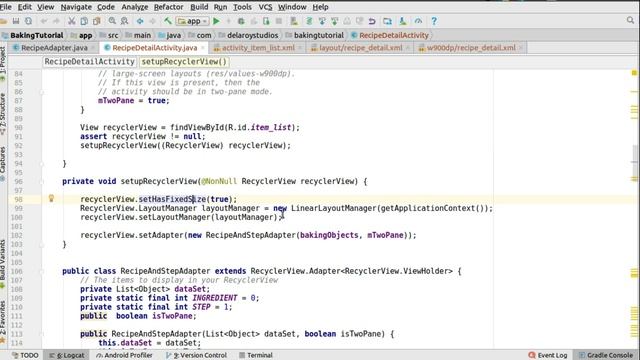The width and height of the screenshot is (640, 360).
Task: Open the Build Variants side panel
Action: [3, 263]
